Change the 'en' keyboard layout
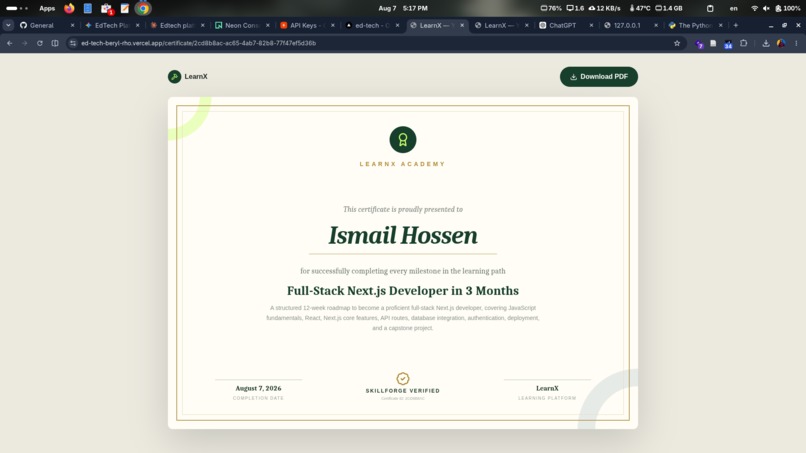 (x=734, y=8)
